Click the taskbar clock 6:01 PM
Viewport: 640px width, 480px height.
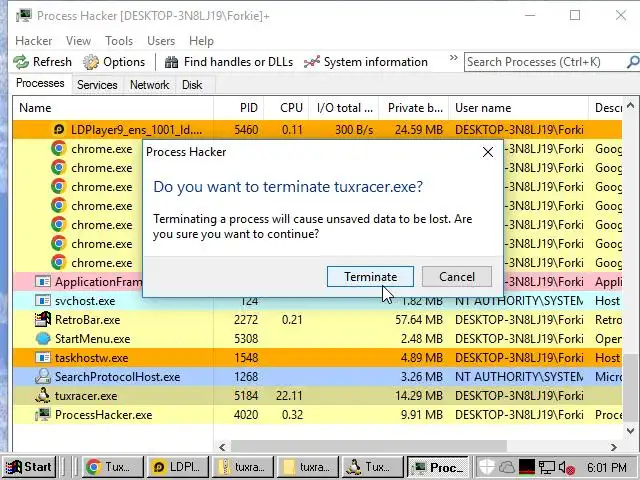[x=607, y=467]
